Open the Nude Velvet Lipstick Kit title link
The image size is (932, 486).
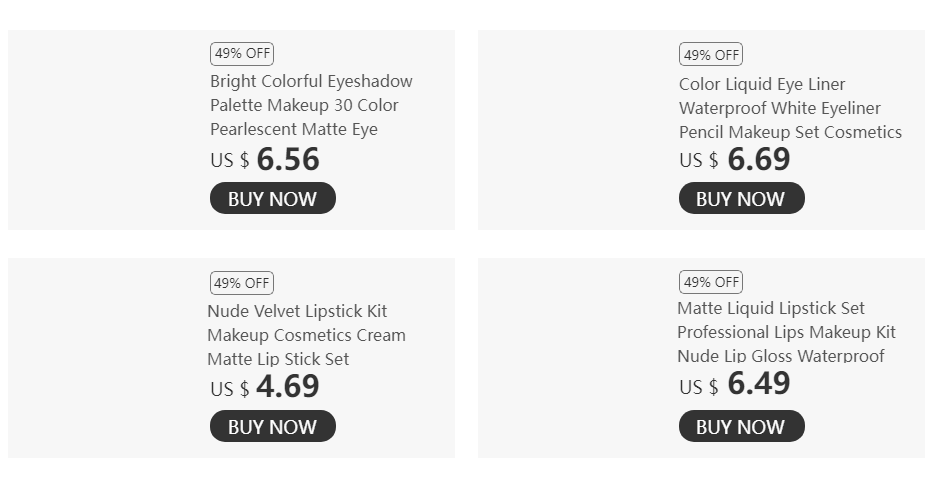(x=306, y=335)
